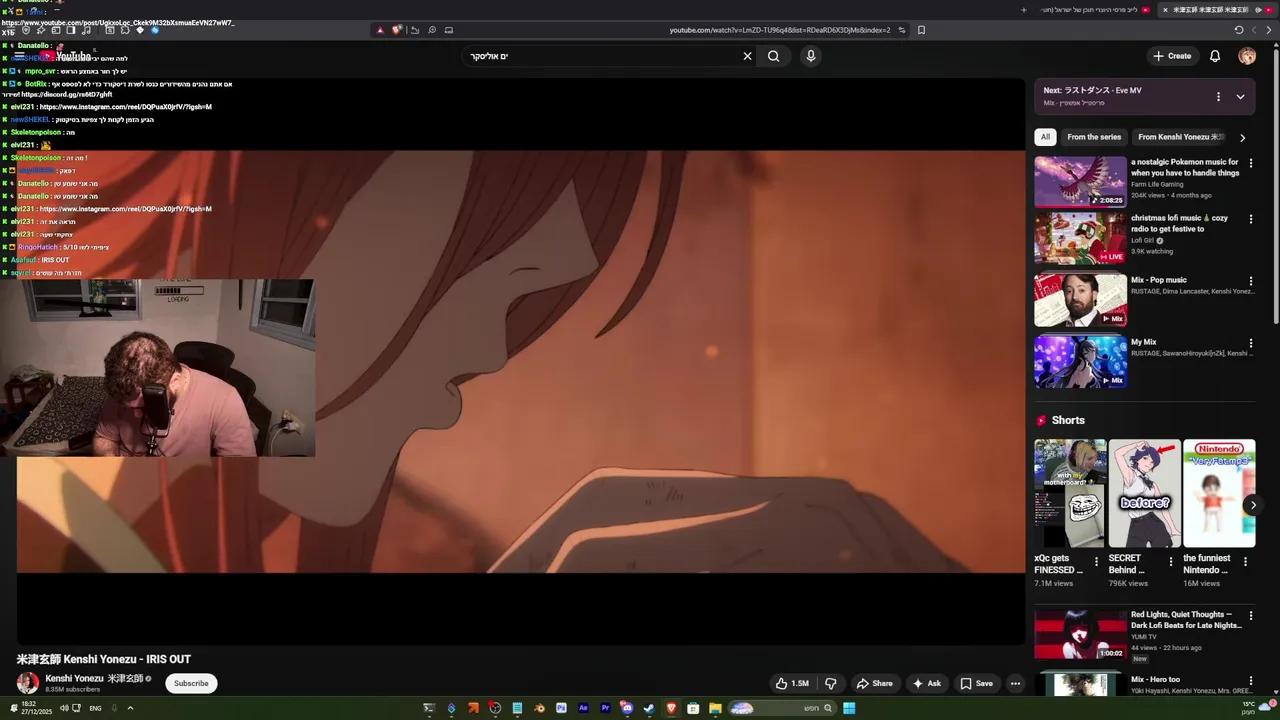This screenshot has width=1280, height=720.
Task: Open options for Red Lights, Quiet Thoughts
Action: tap(1250, 616)
